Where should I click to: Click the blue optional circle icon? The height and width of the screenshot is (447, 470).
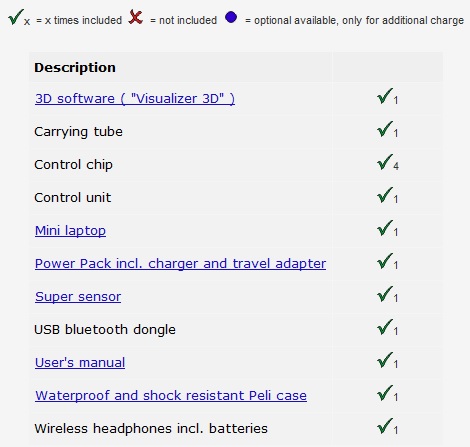click(x=231, y=17)
